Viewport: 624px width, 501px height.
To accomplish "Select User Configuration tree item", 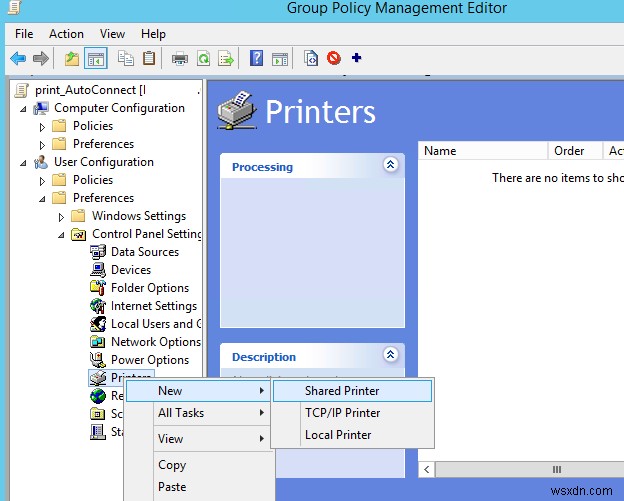I will (104, 162).
